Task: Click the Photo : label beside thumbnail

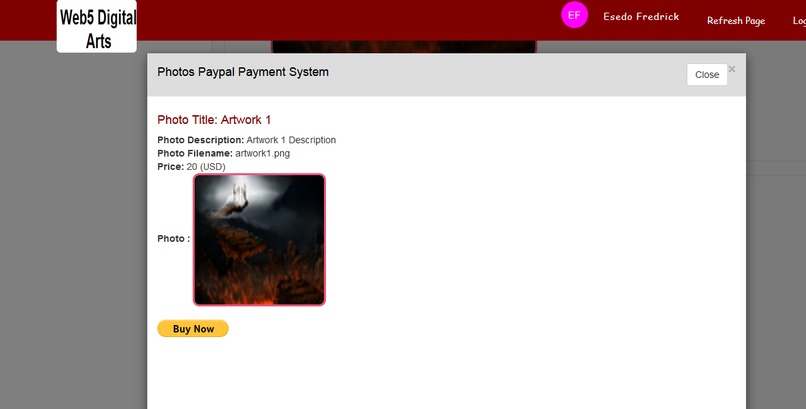Action: [174, 239]
